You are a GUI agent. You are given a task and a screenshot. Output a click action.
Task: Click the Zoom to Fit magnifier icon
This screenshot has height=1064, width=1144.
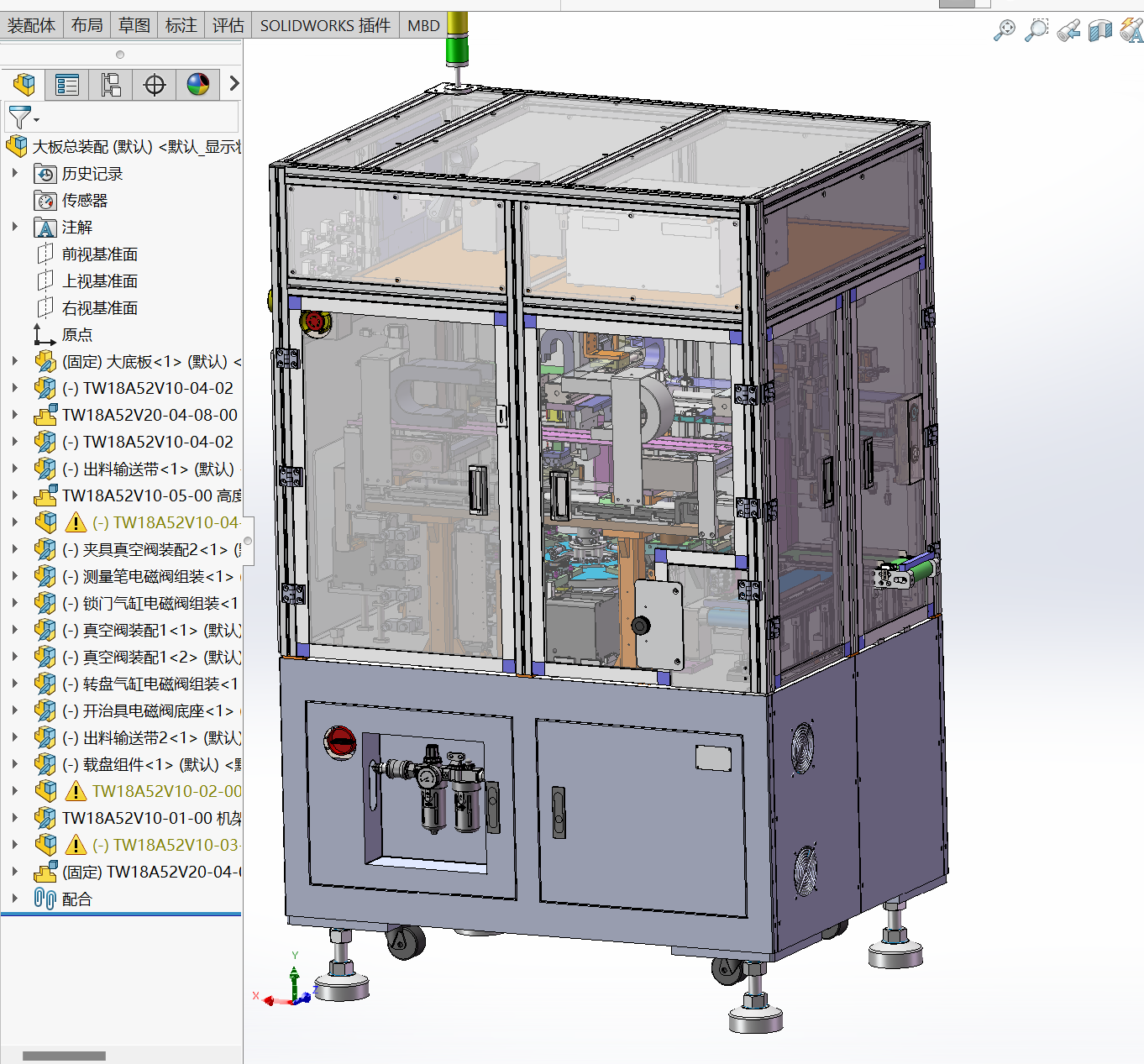pos(1004,31)
